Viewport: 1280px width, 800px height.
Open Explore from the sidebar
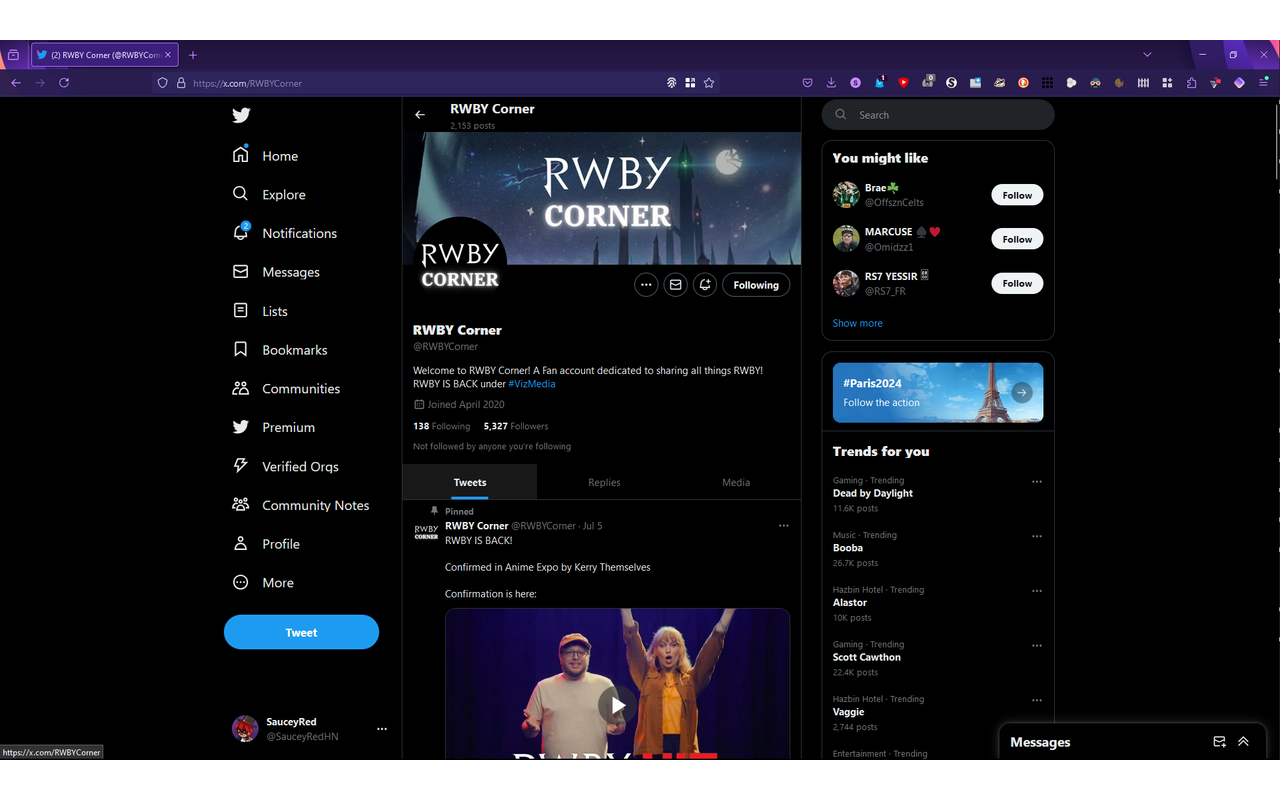[269, 194]
